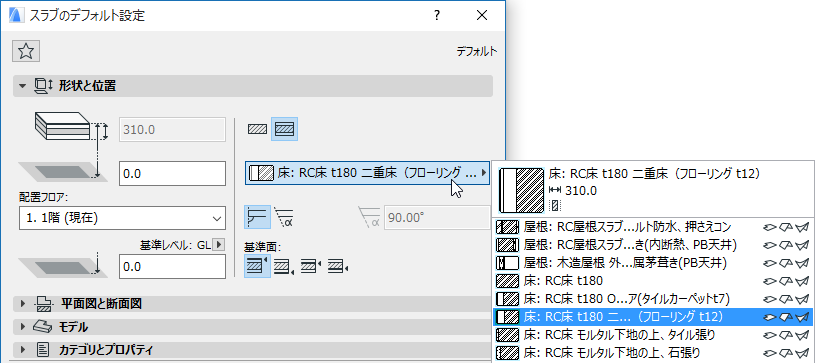
Task: Open the Favorites star button
Action: 26,51
